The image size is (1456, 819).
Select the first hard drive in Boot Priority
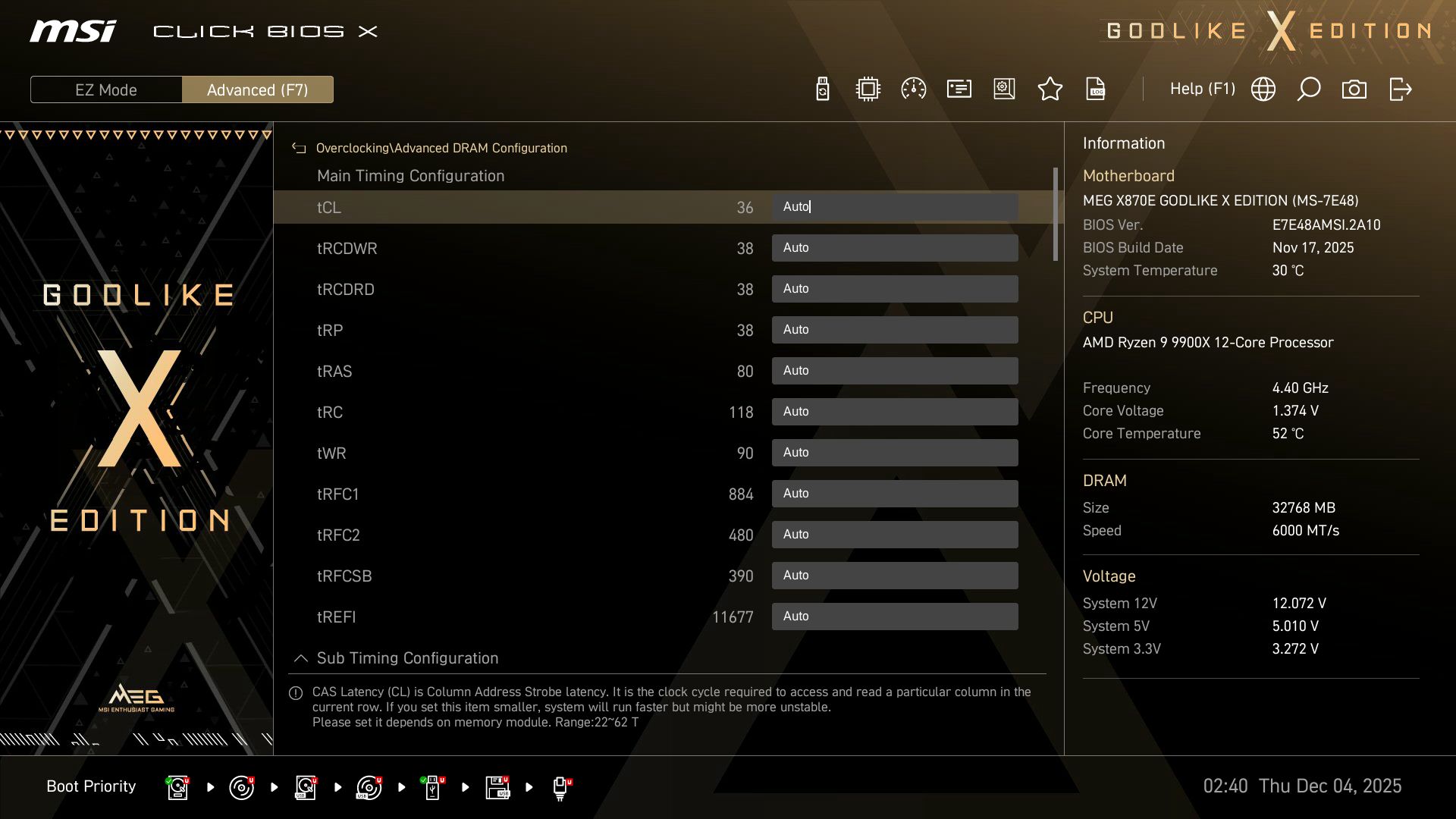(177, 786)
